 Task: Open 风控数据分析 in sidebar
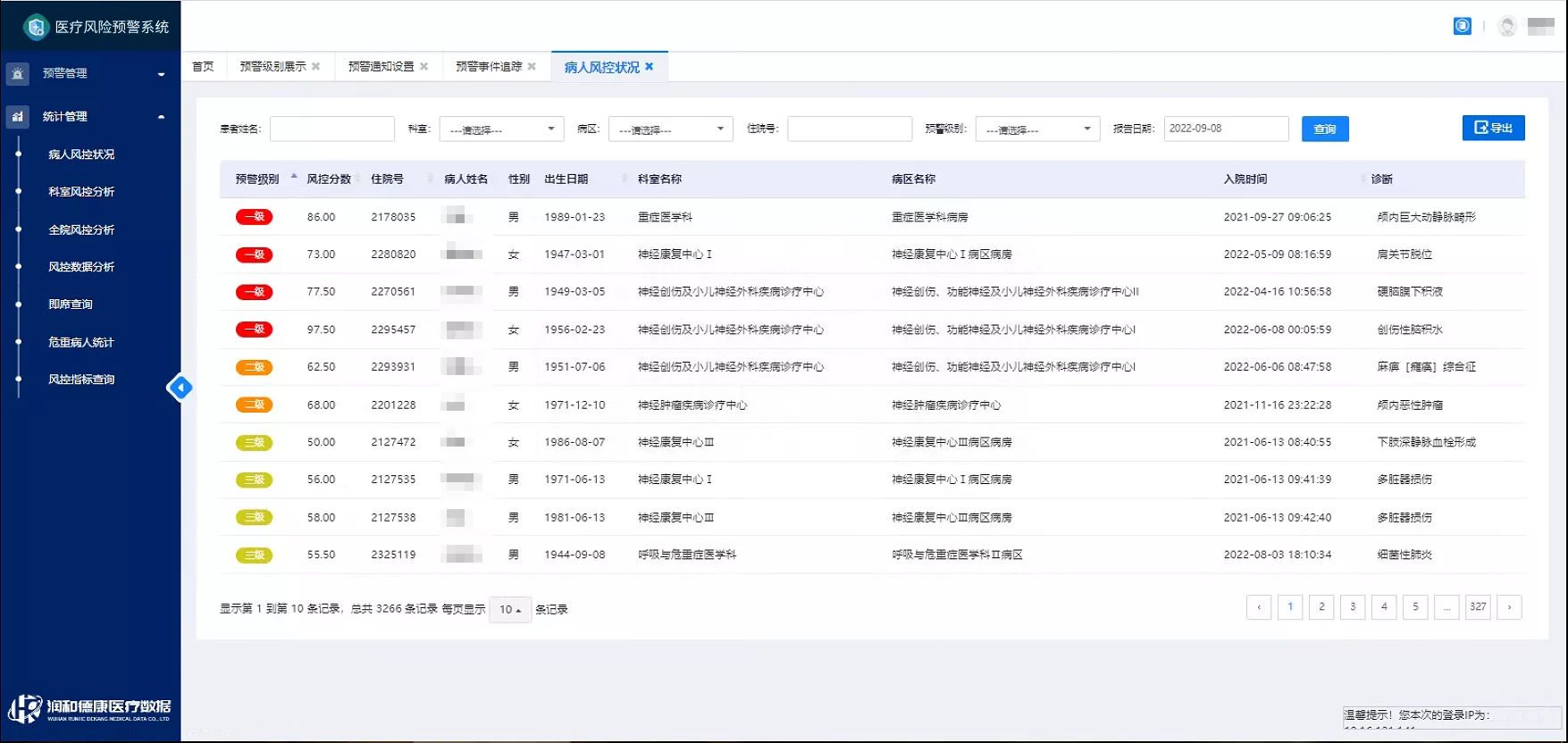81,267
